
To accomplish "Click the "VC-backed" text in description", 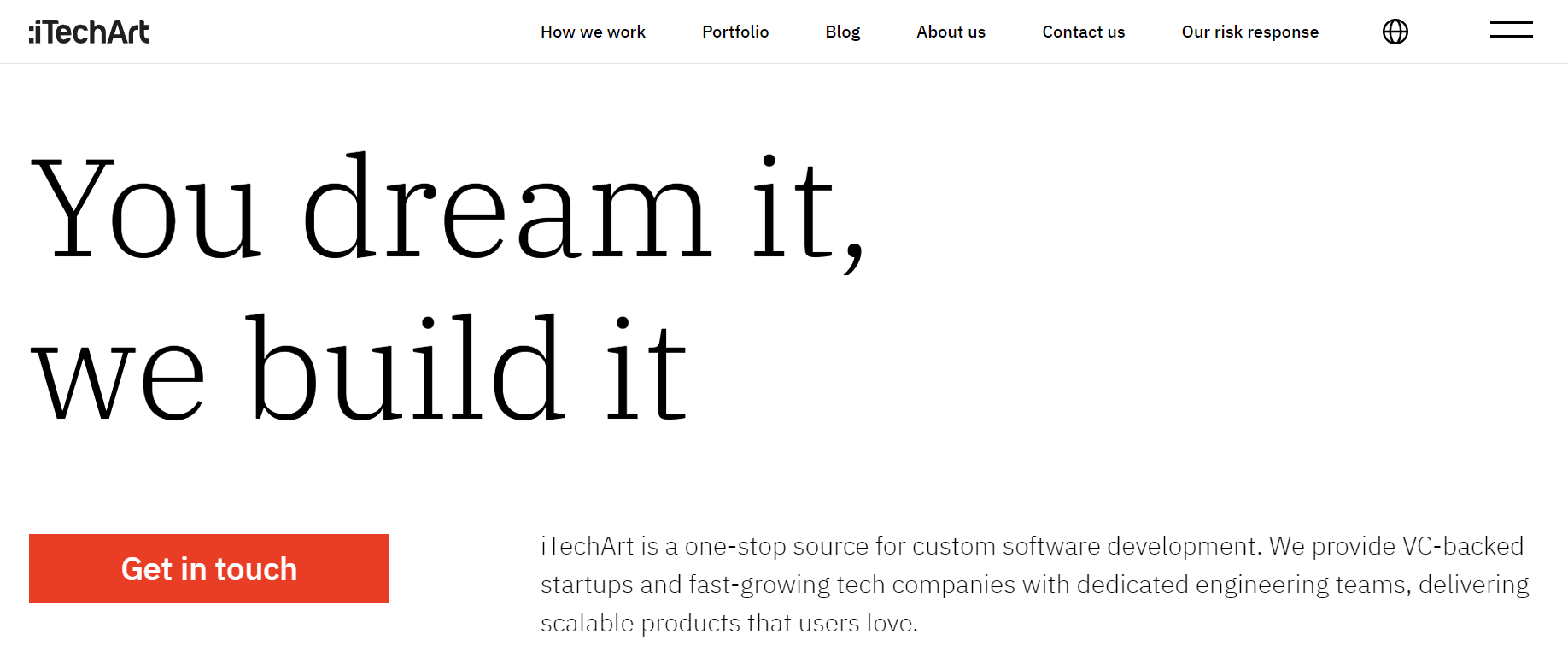I will coord(1462,546).
